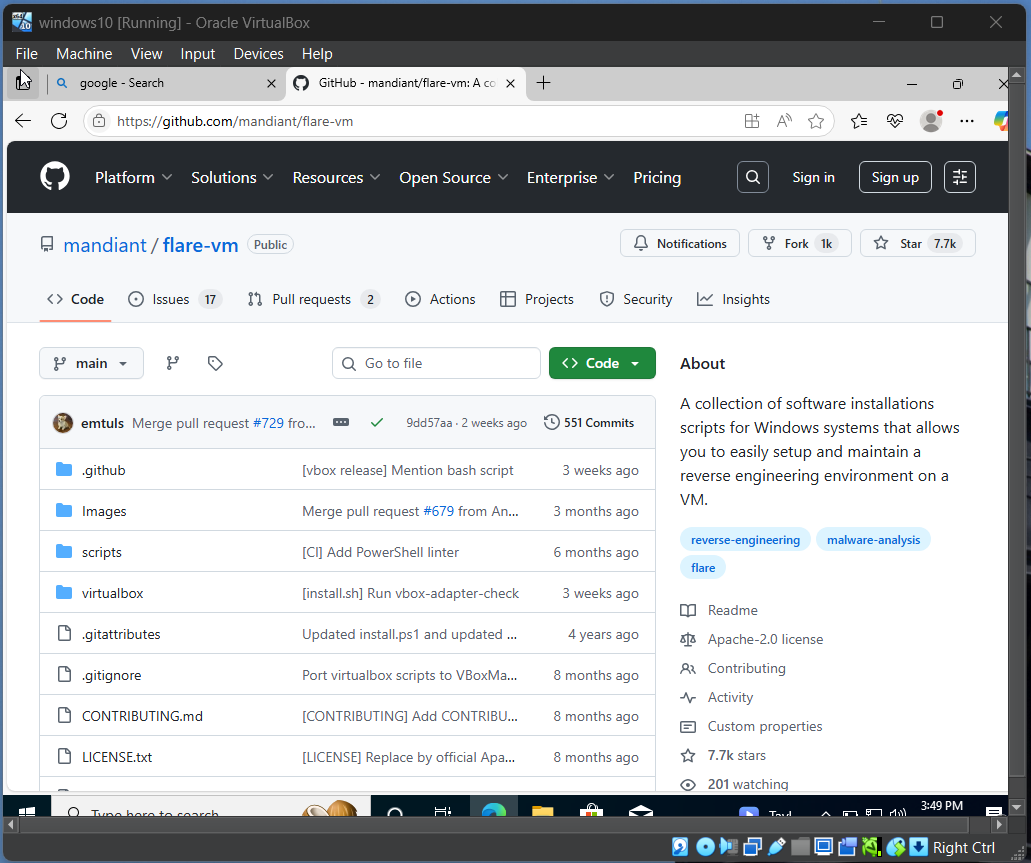Viewport: 1031px width, 863px height.
Task: Switch to the Insights tab
Action: [733, 299]
